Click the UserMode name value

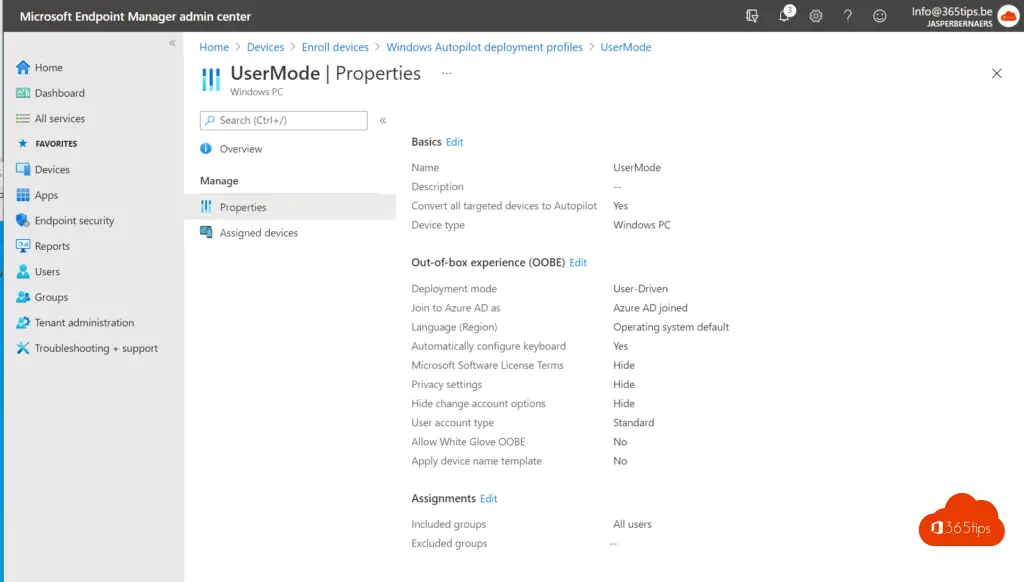click(x=637, y=167)
